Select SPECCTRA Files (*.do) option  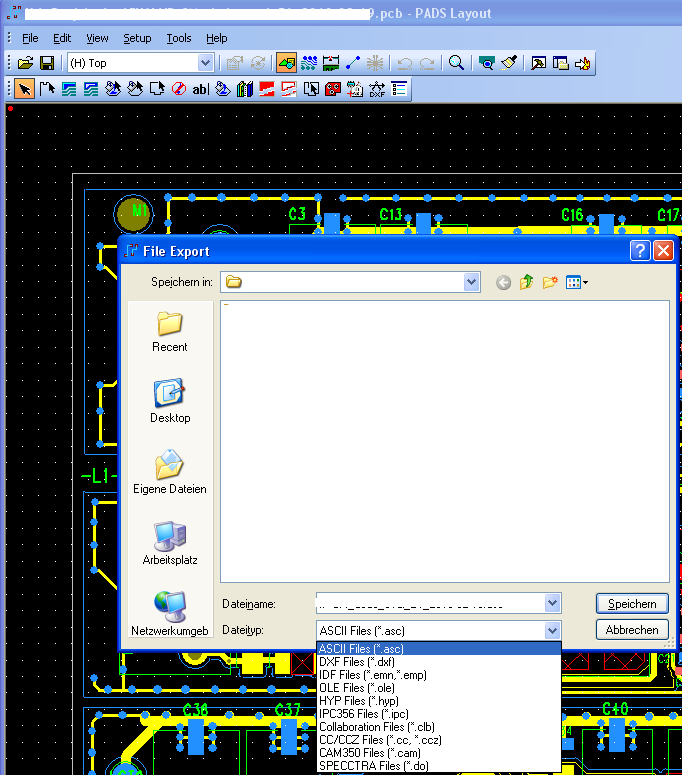click(439, 766)
